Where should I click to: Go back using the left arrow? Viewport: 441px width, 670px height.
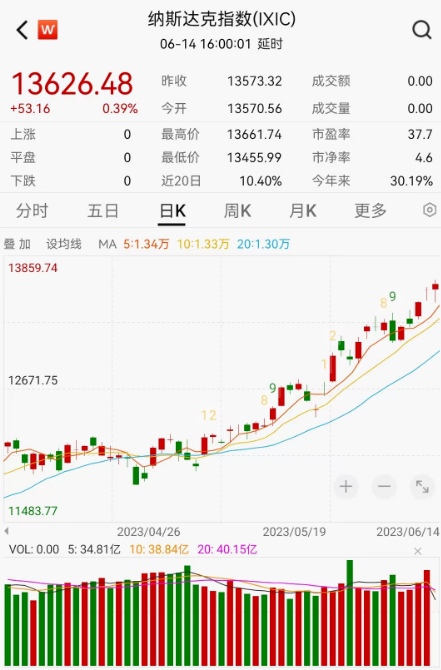pyautogui.click(x=22, y=30)
